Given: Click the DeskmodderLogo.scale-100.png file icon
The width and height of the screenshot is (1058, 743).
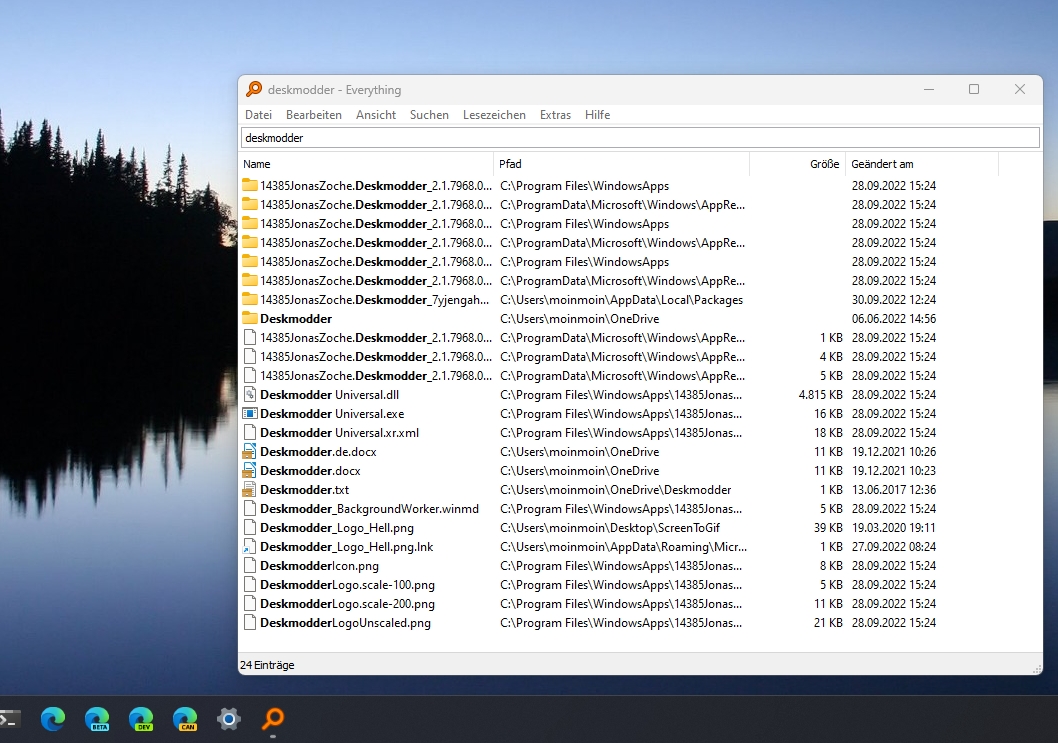Looking at the screenshot, I should coord(250,584).
